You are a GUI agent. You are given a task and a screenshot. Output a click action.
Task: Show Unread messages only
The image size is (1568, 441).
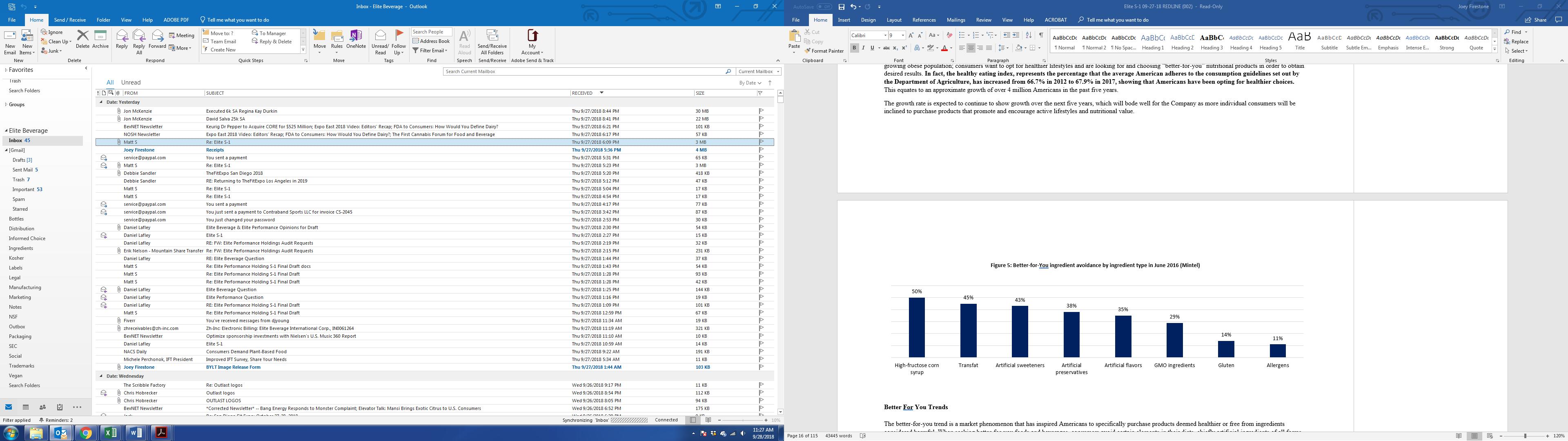tap(131, 82)
